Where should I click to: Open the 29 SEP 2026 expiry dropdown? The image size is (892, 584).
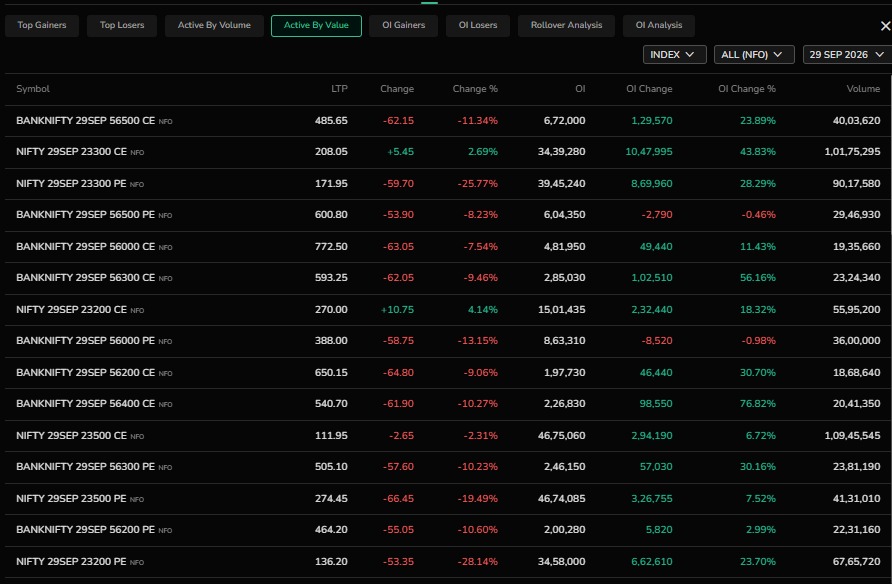pos(847,55)
